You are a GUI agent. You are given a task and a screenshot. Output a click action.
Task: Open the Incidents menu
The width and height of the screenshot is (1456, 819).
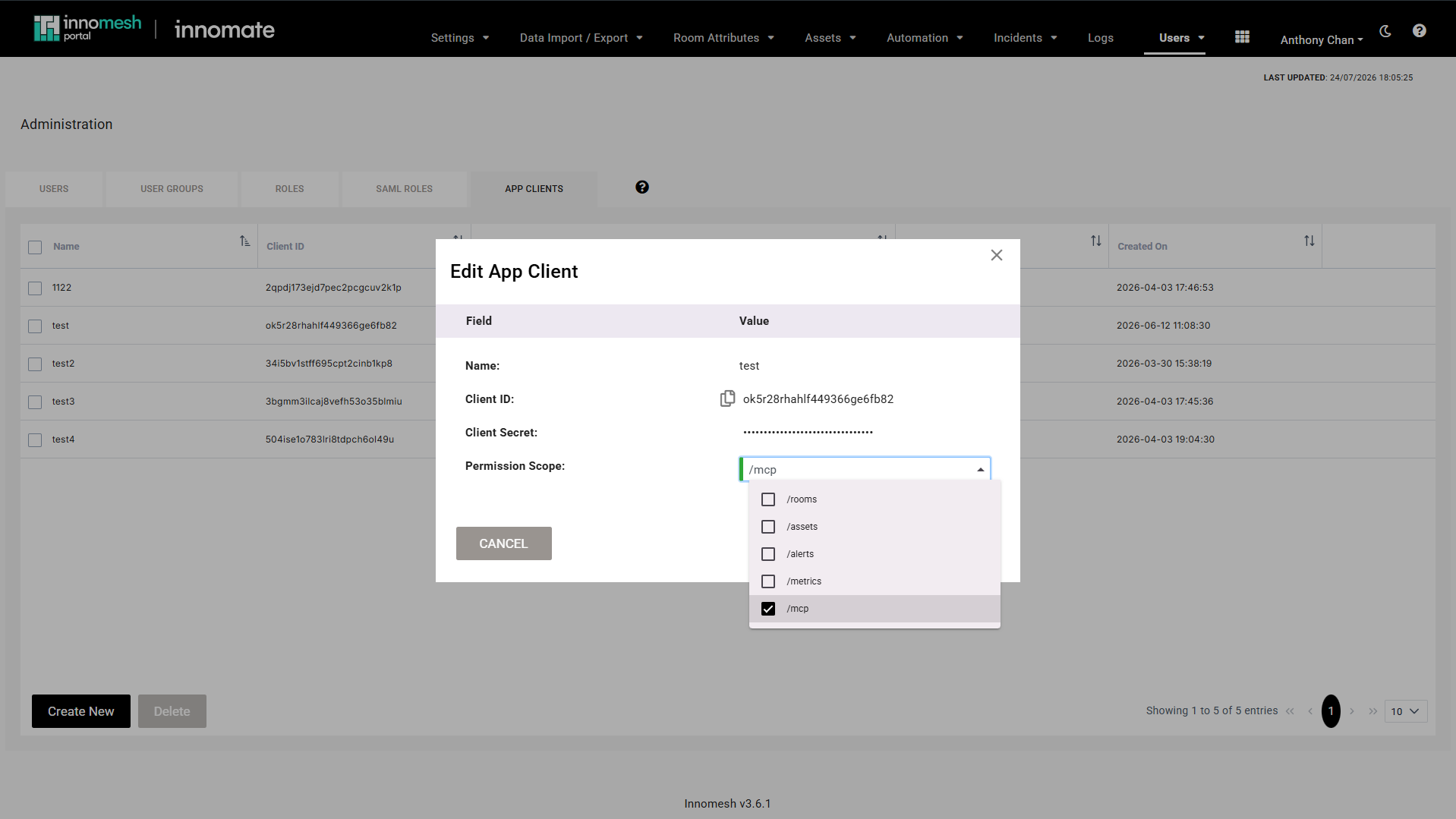1026,37
